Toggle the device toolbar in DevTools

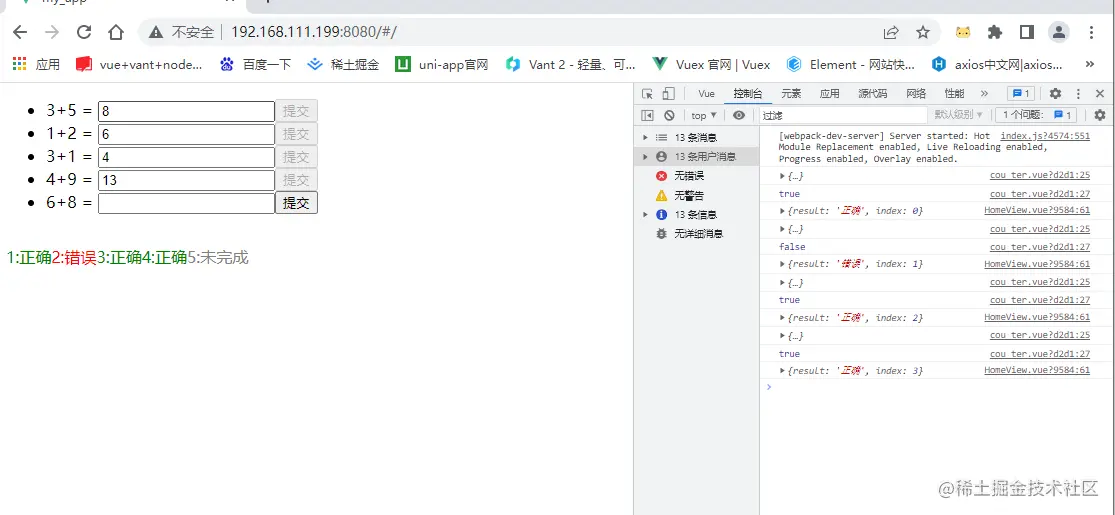668,94
